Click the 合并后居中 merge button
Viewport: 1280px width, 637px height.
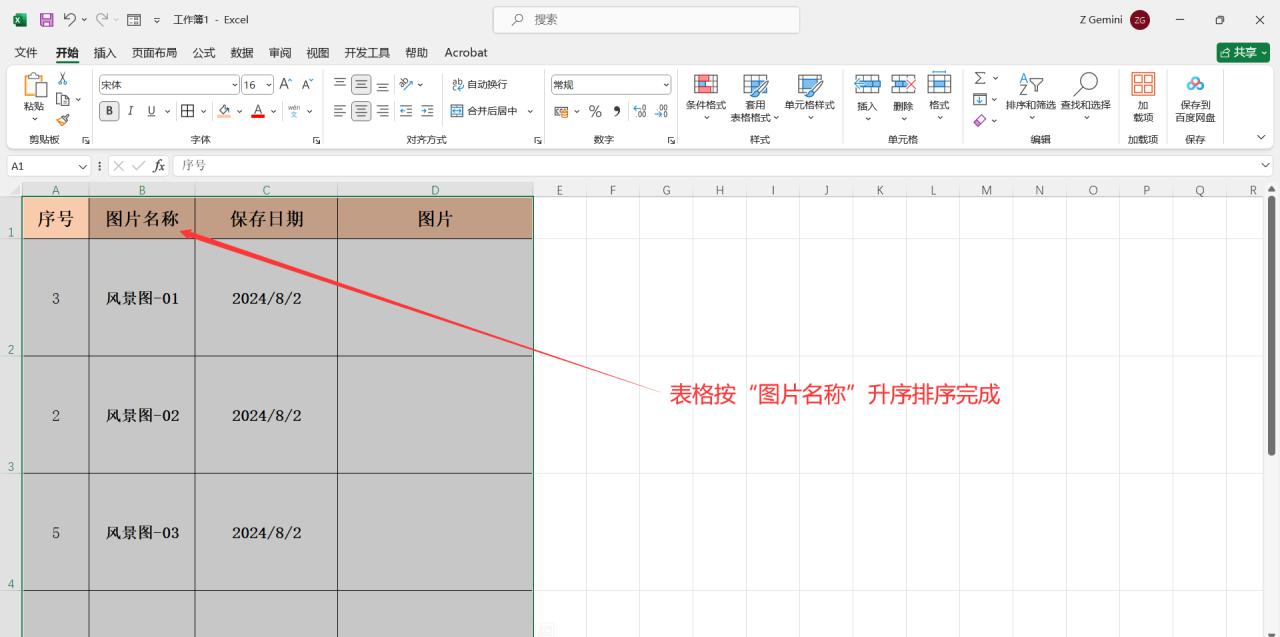point(484,111)
